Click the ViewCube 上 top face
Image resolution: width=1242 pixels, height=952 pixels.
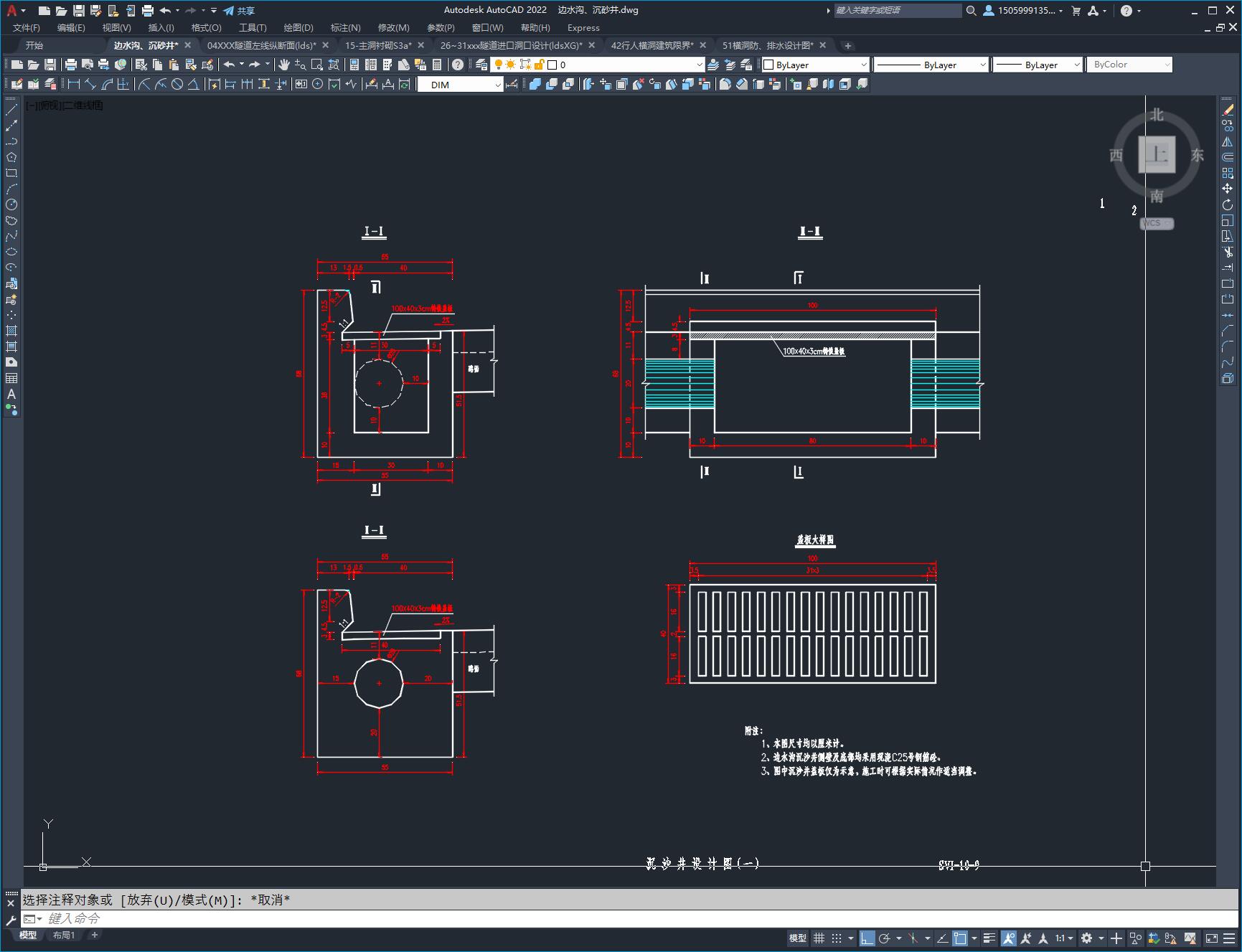[1157, 154]
